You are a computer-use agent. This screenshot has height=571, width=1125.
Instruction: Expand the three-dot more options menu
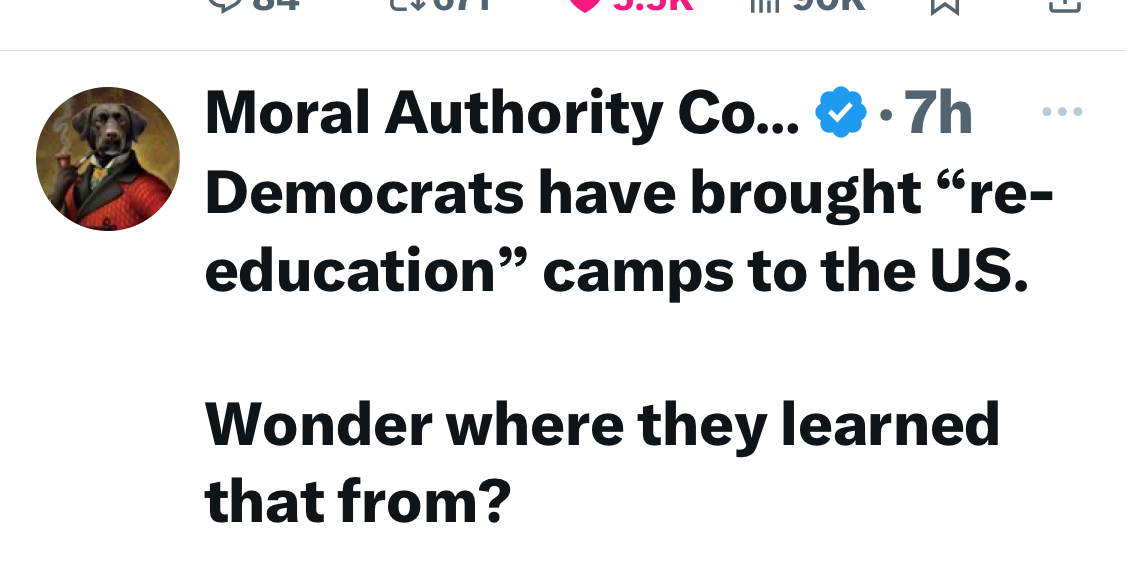(1062, 111)
